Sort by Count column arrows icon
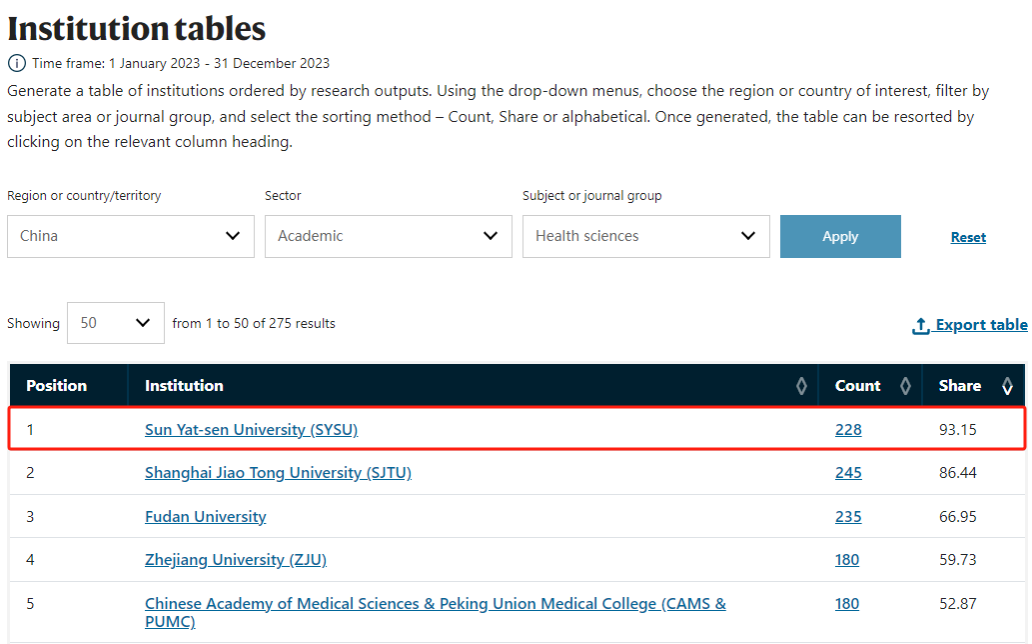The height and width of the screenshot is (644, 1032). (905, 386)
